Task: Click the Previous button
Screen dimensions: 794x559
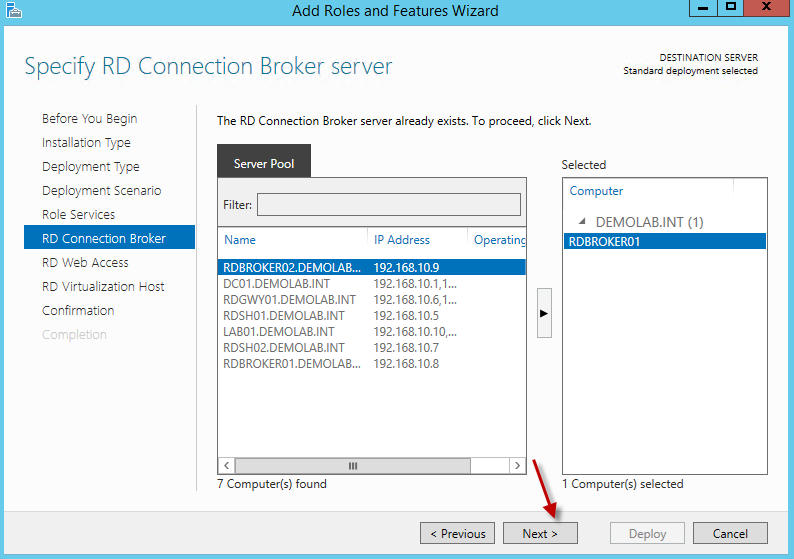Action: [x=457, y=533]
